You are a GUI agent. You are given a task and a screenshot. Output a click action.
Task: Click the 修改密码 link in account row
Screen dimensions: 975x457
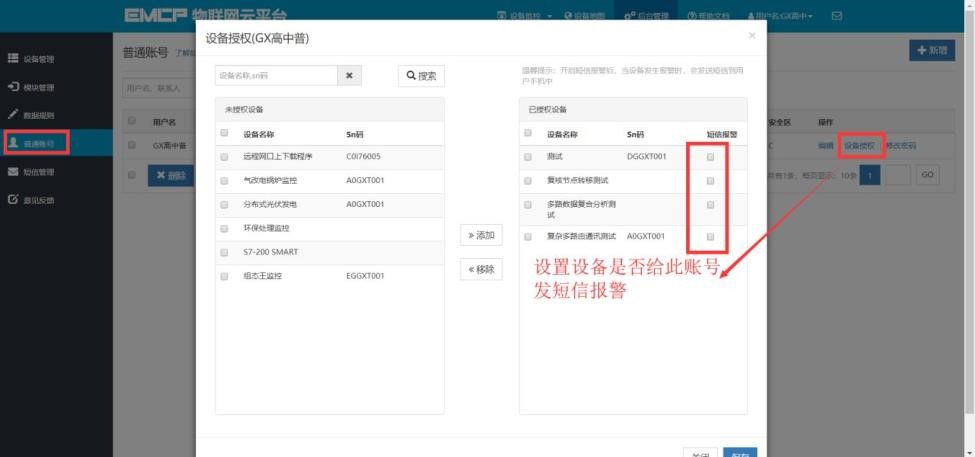coord(900,145)
